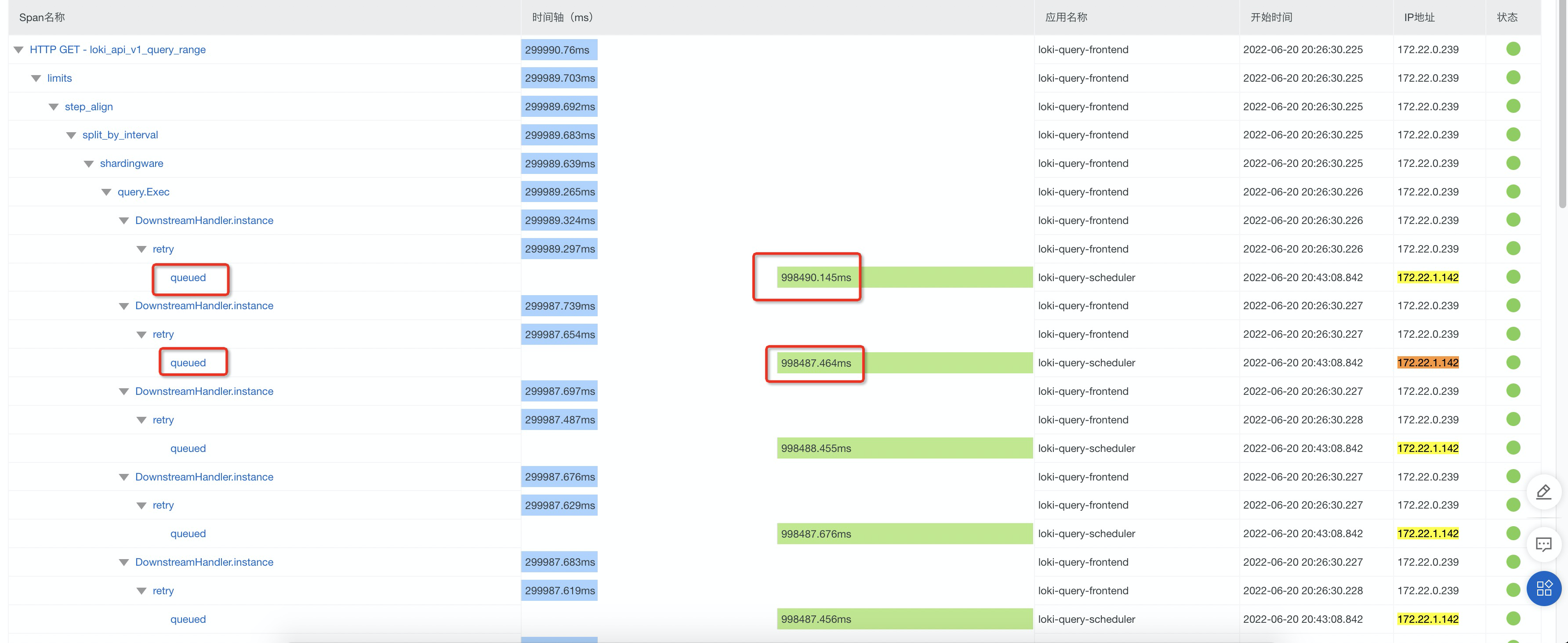Image resolution: width=1568 pixels, height=643 pixels.
Task: Open the feedback comment floating icon
Action: click(1544, 545)
